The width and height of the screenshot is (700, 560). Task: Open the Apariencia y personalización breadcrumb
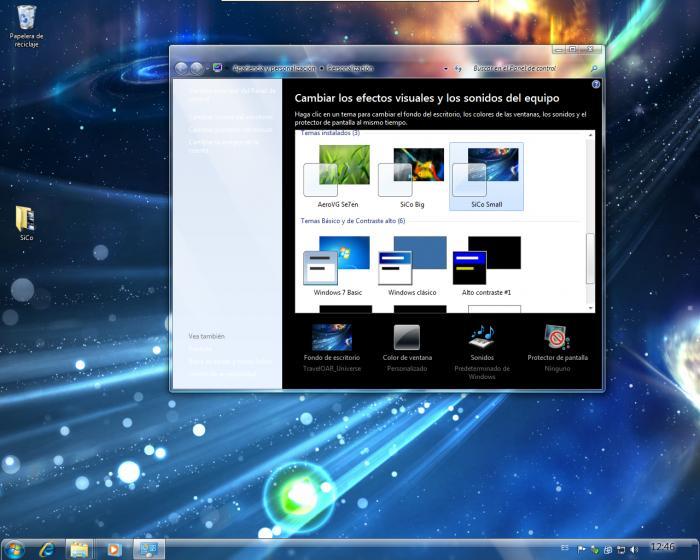tap(274, 68)
